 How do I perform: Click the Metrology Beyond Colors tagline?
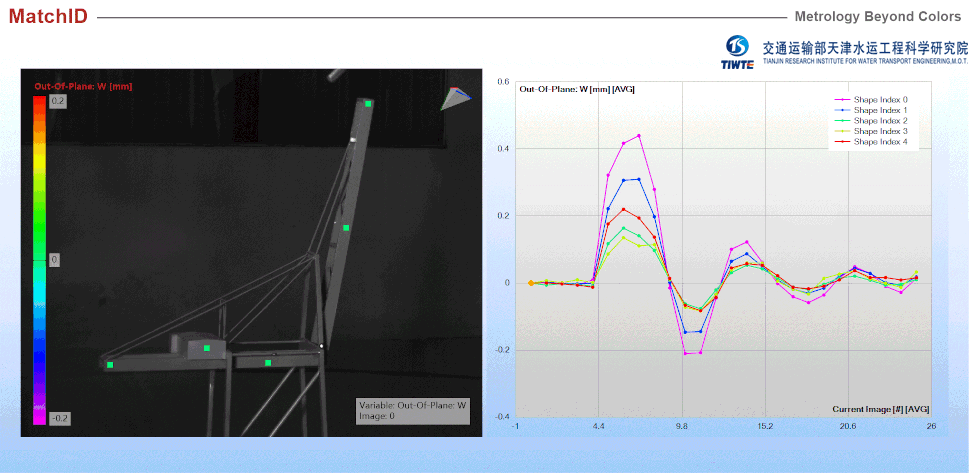pos(878,17)
